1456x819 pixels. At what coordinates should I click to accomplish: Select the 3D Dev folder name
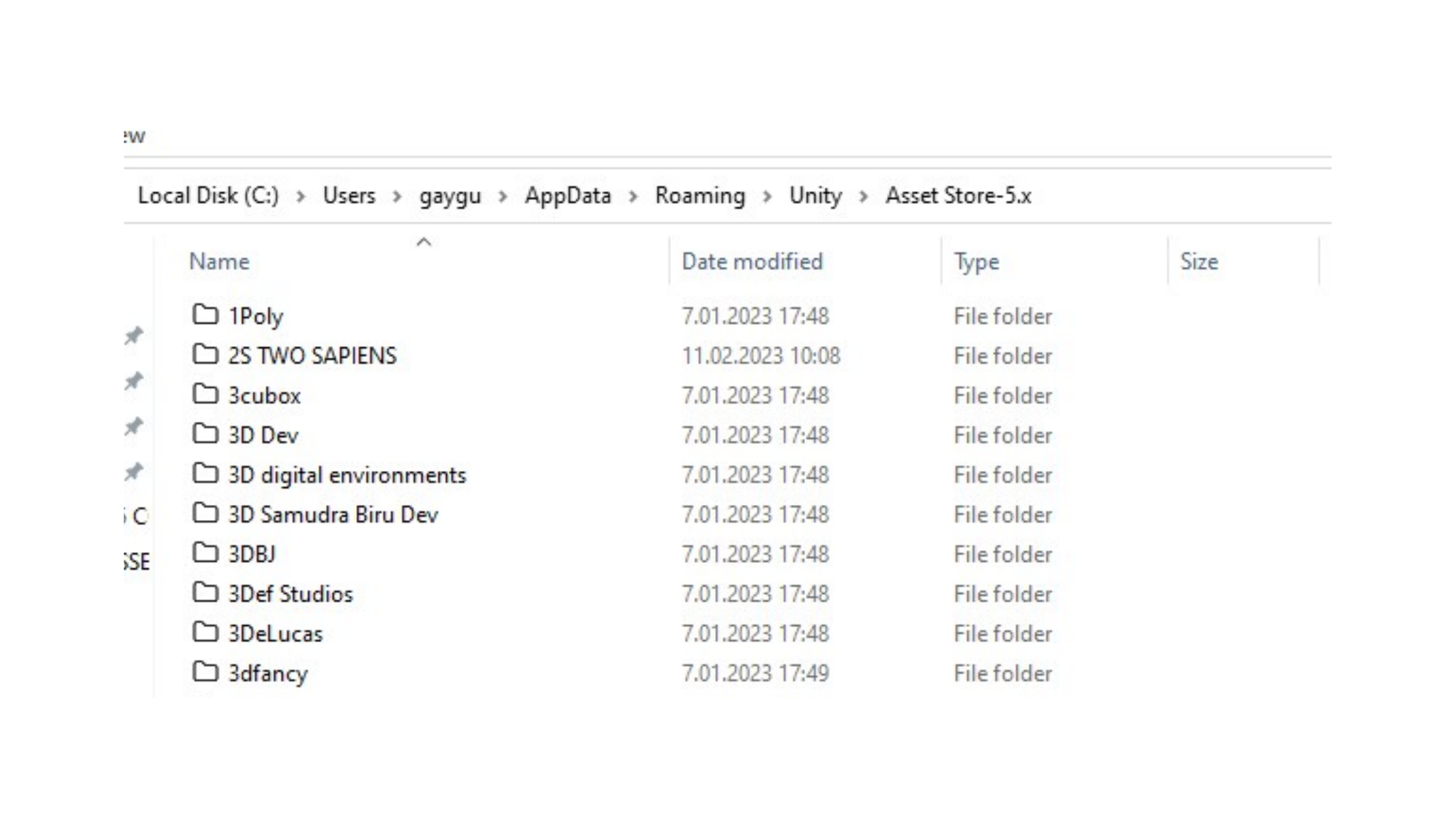263,435
